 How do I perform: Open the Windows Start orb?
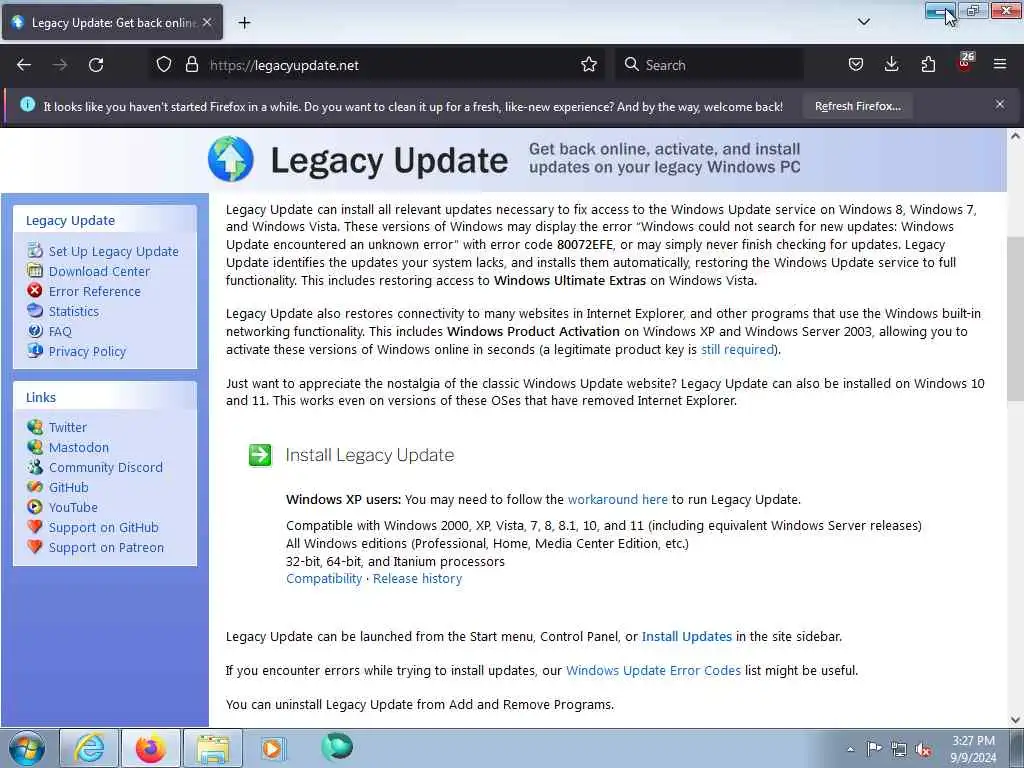27,748
